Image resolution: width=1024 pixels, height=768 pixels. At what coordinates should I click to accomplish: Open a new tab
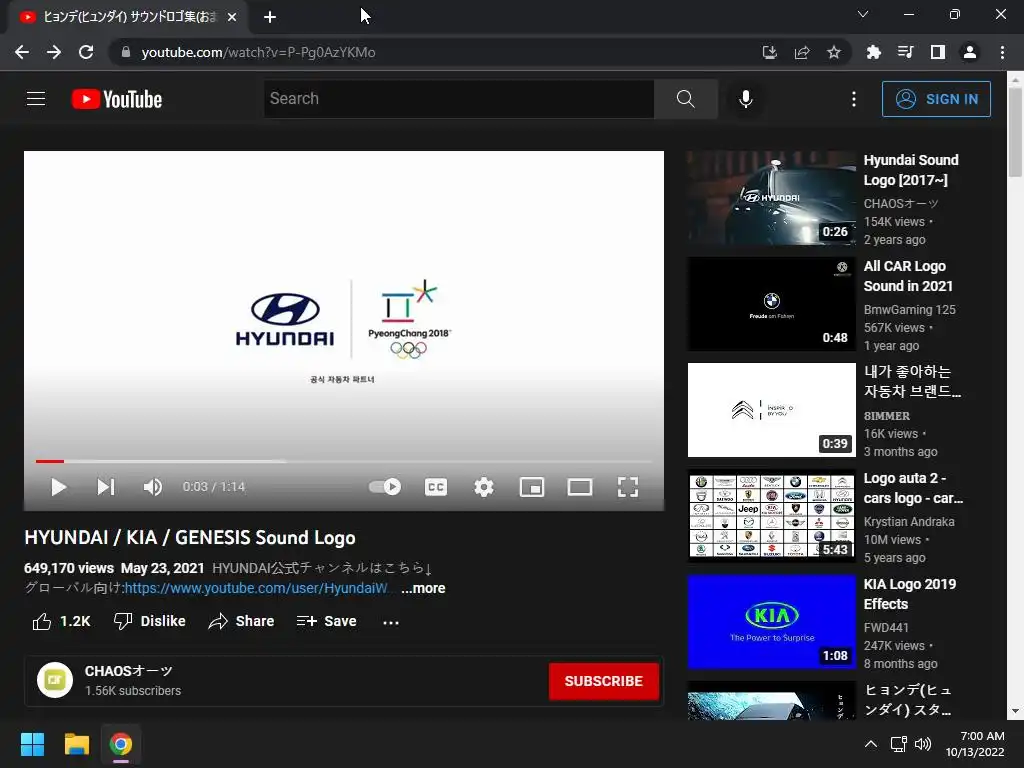click(x=270, y=17)
